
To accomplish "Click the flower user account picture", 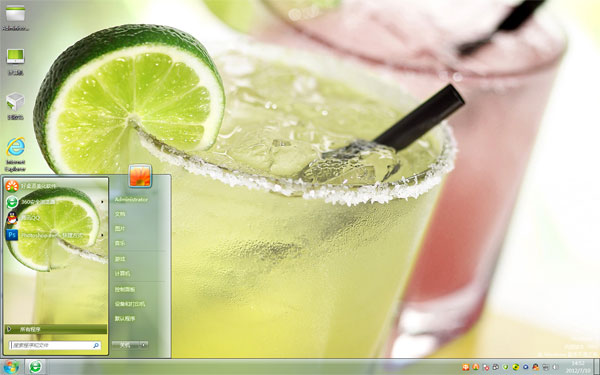I will click(x=140, y=176).
